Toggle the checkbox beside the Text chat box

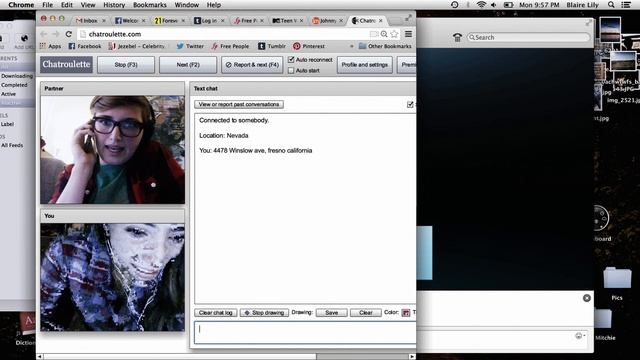(x=410, y=104)
